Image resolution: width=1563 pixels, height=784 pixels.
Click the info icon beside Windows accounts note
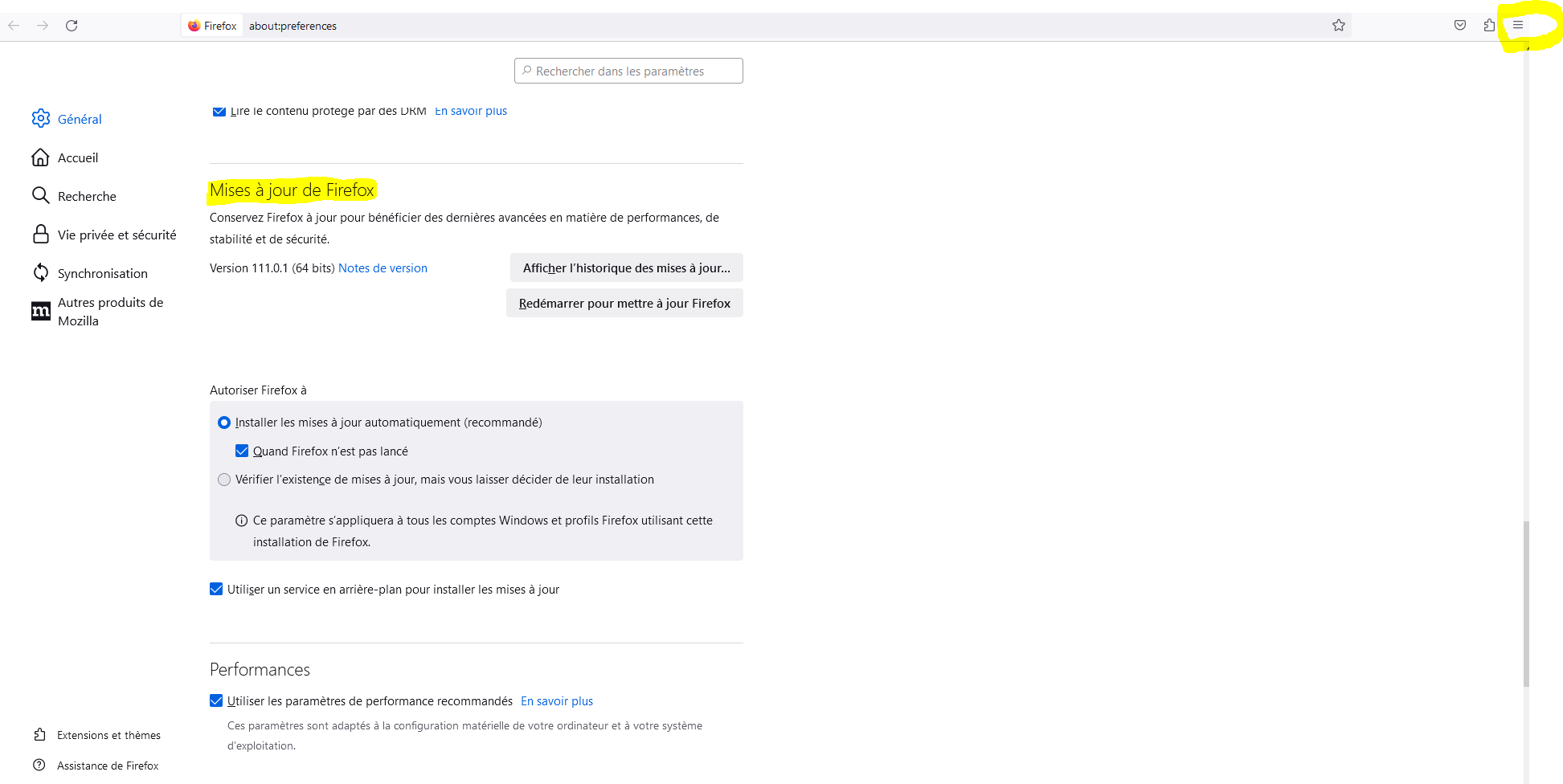pos(241,521)
